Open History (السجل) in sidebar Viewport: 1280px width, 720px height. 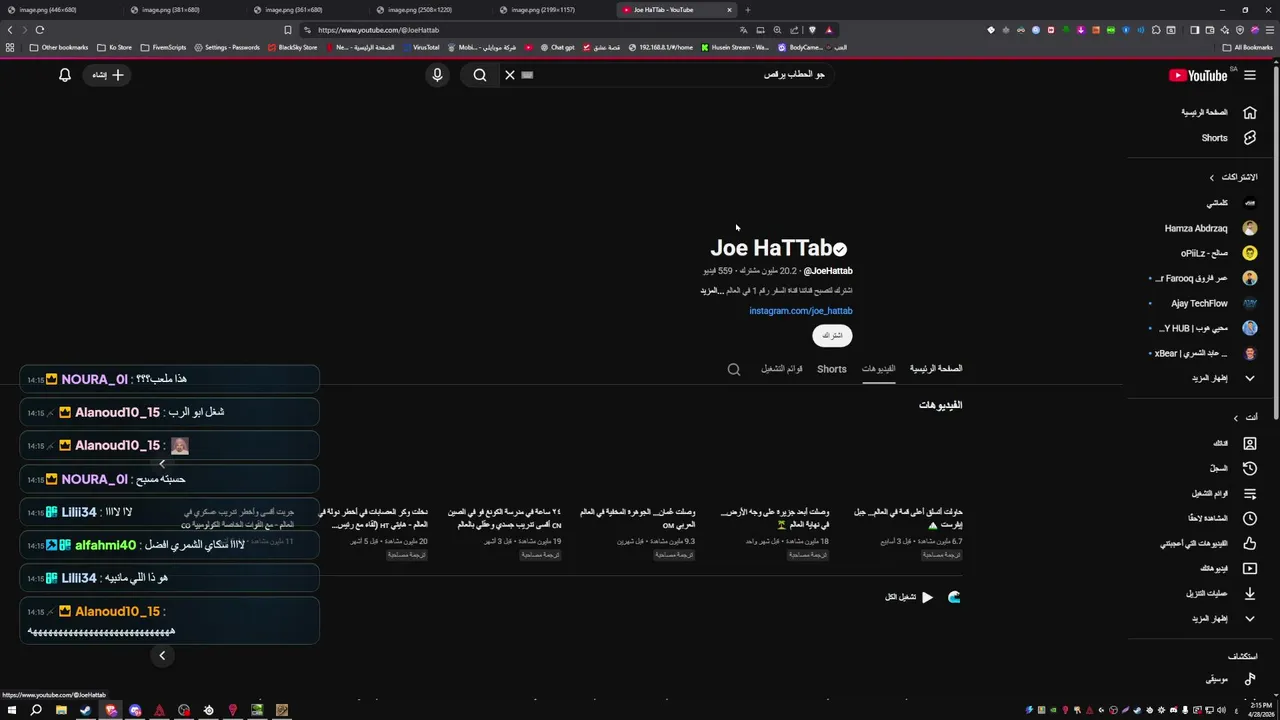click(1232, 468)
